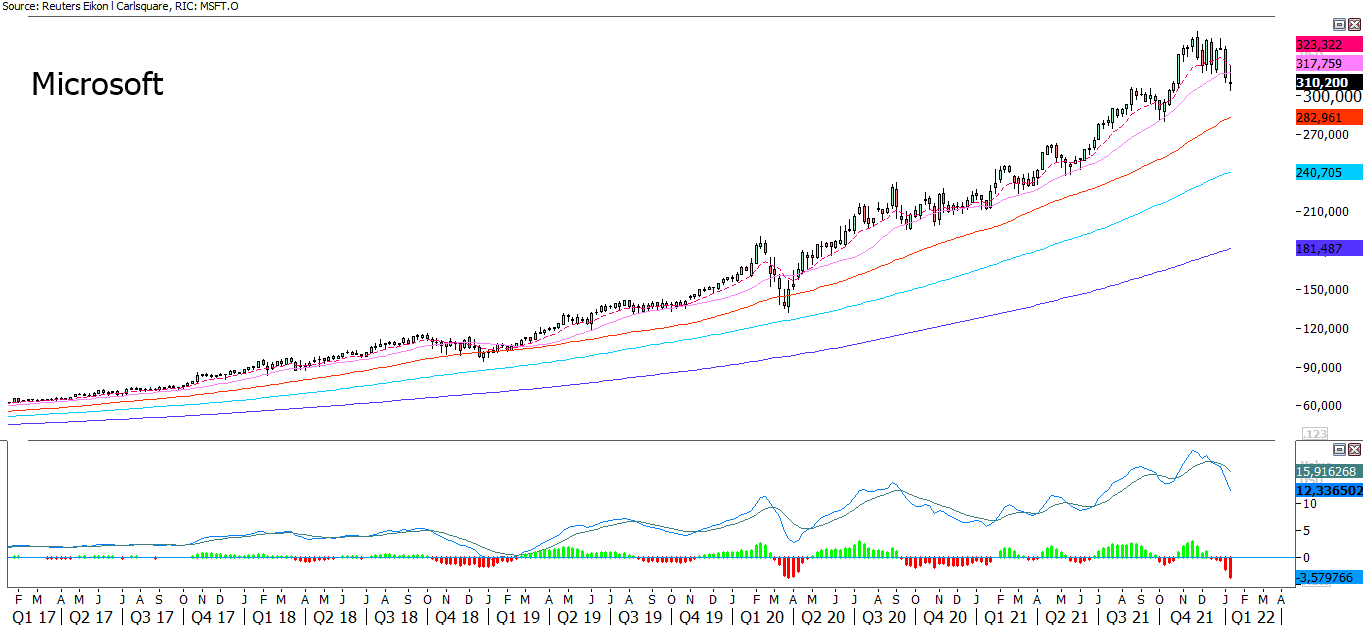Click the Q2 19 quarter label

pos(578,617)
